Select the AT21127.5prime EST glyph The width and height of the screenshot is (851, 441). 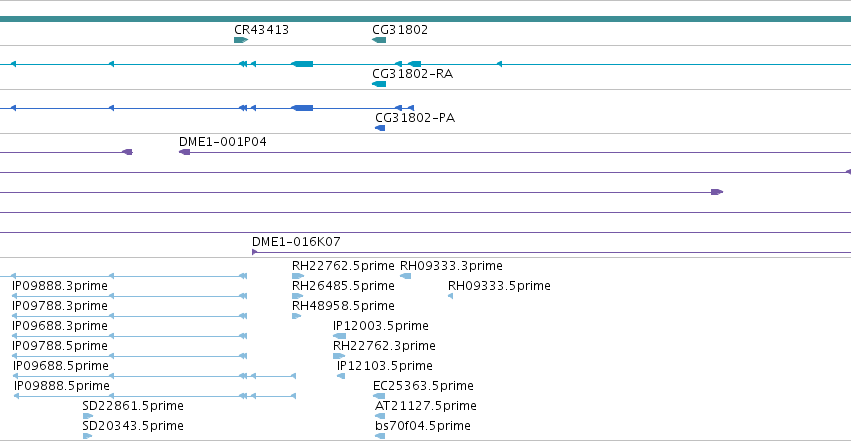coord(380,417)
